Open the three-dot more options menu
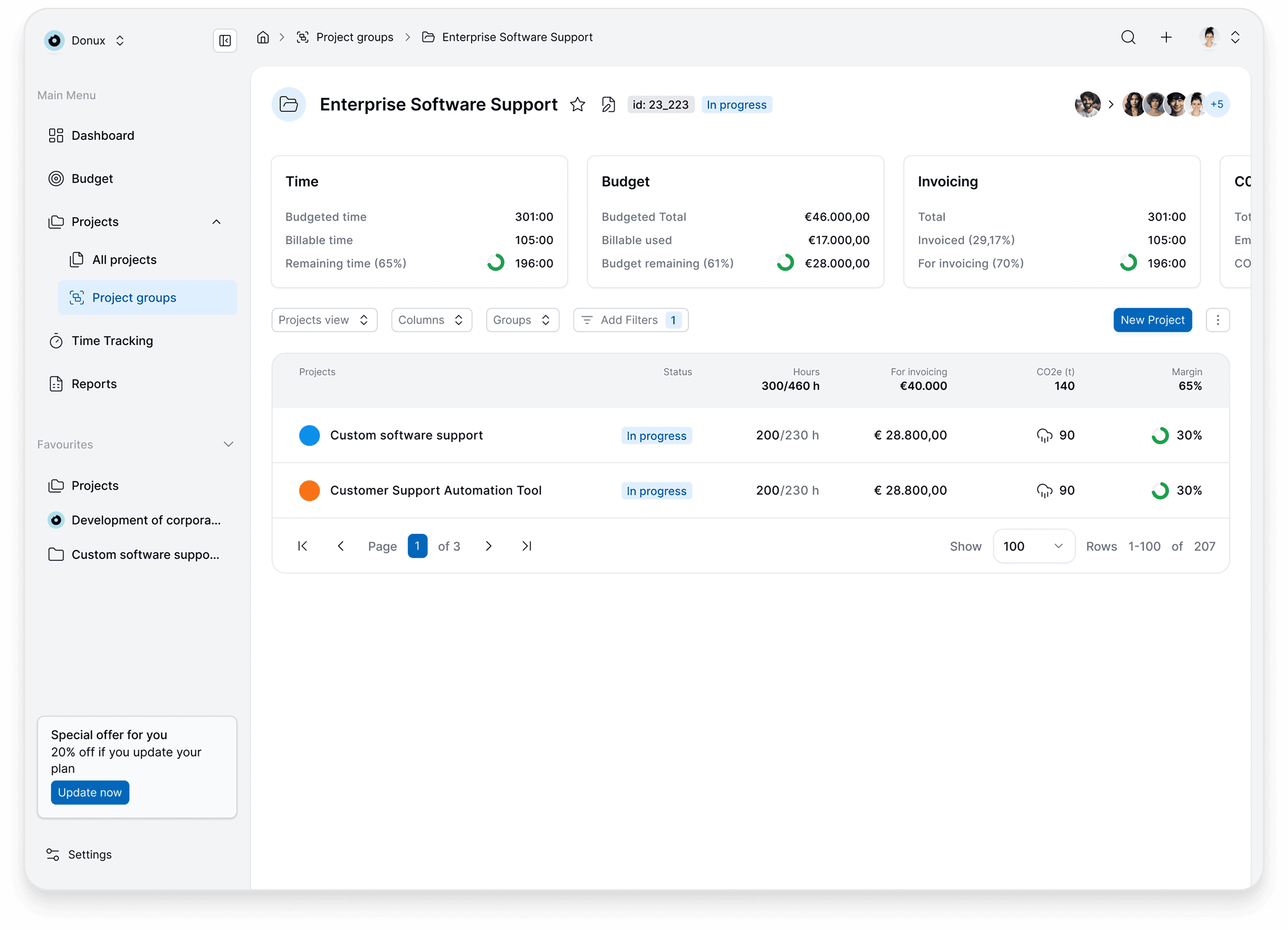This screenshot has width=1288, height=930. click(x=1218, y=320)
